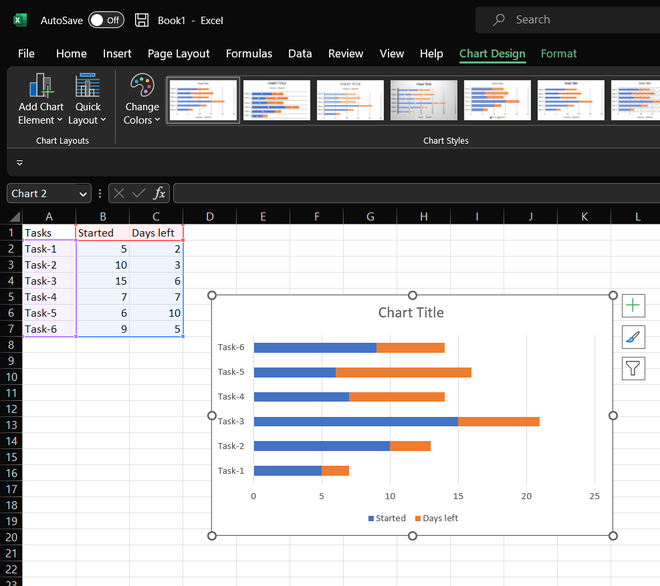Select the sixth chart style thumbnail
This screenshot has height=586, width=660.
(571, 100)
